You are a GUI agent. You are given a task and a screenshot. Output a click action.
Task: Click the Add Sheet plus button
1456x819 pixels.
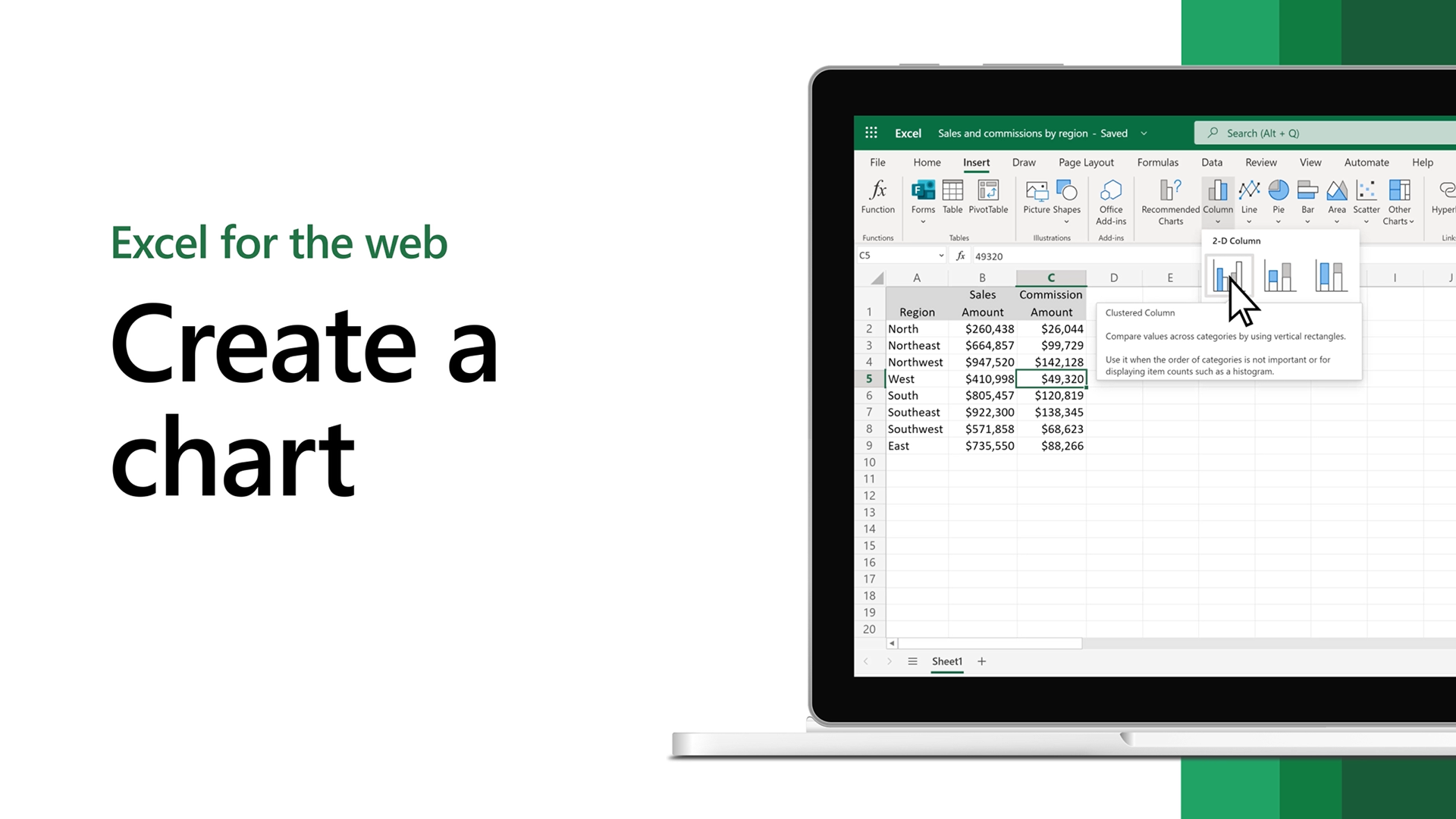[x=983, y=660]
